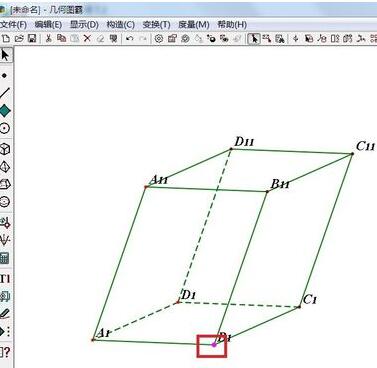Select the arrow pointer tool in sidebar
Image resolution: width=377 pixels, height=368 pixels.
(5, 55)
